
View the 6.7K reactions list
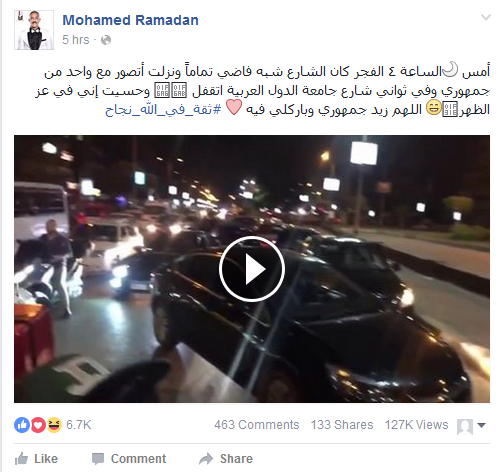click(x=79, y=425)
